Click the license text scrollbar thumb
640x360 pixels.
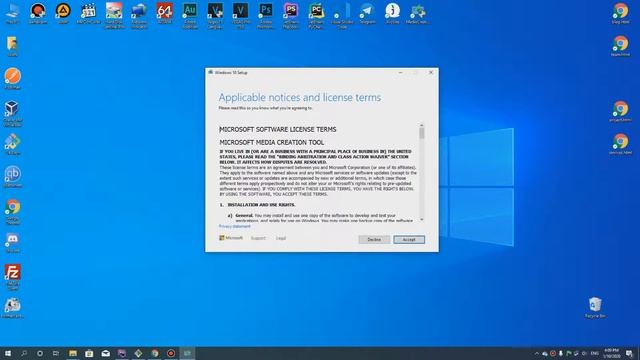422,133
